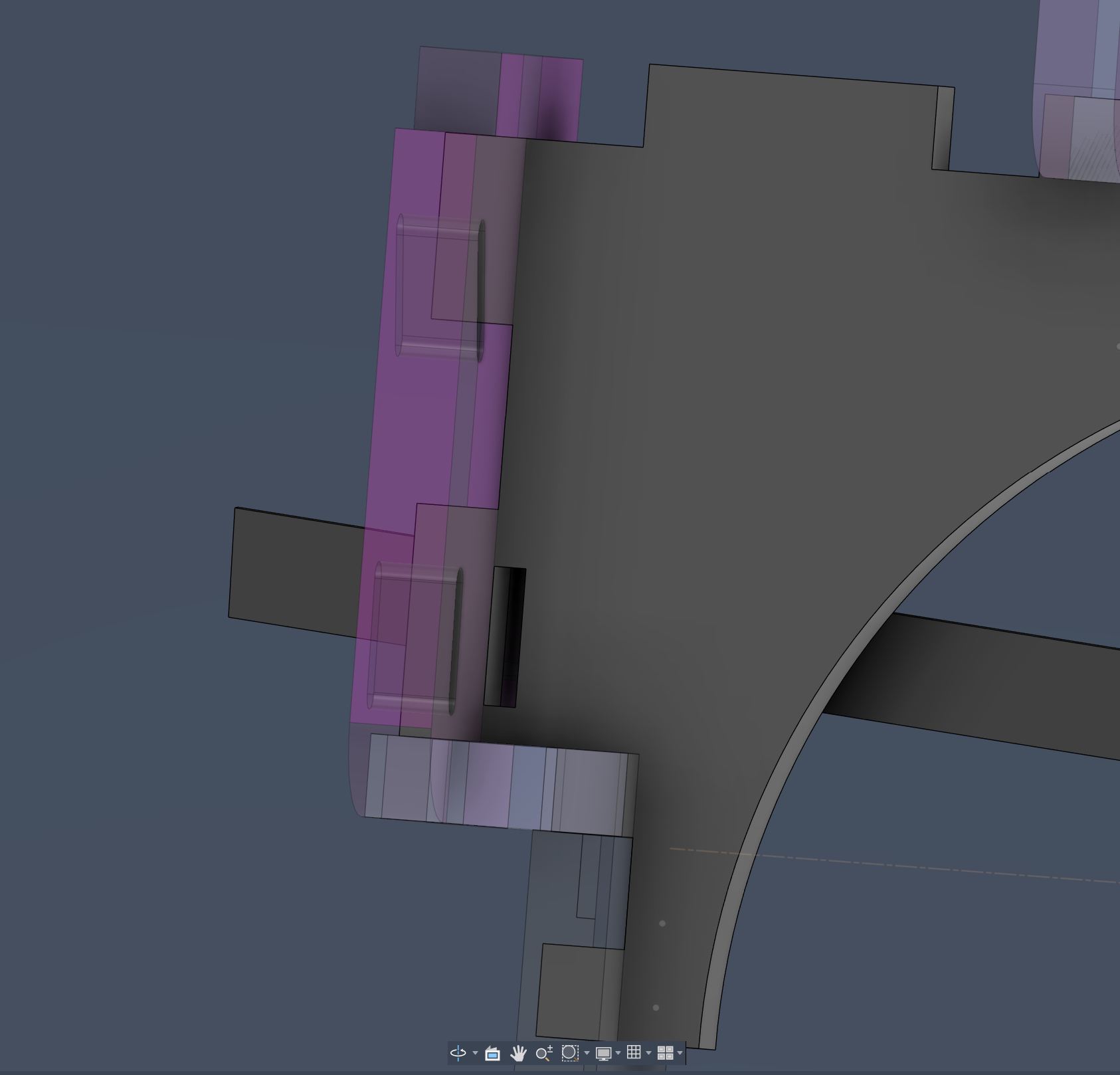1120x1075 pixels.
Task: Click the Viewports layout icon
Action: (x=666, y=1053)
